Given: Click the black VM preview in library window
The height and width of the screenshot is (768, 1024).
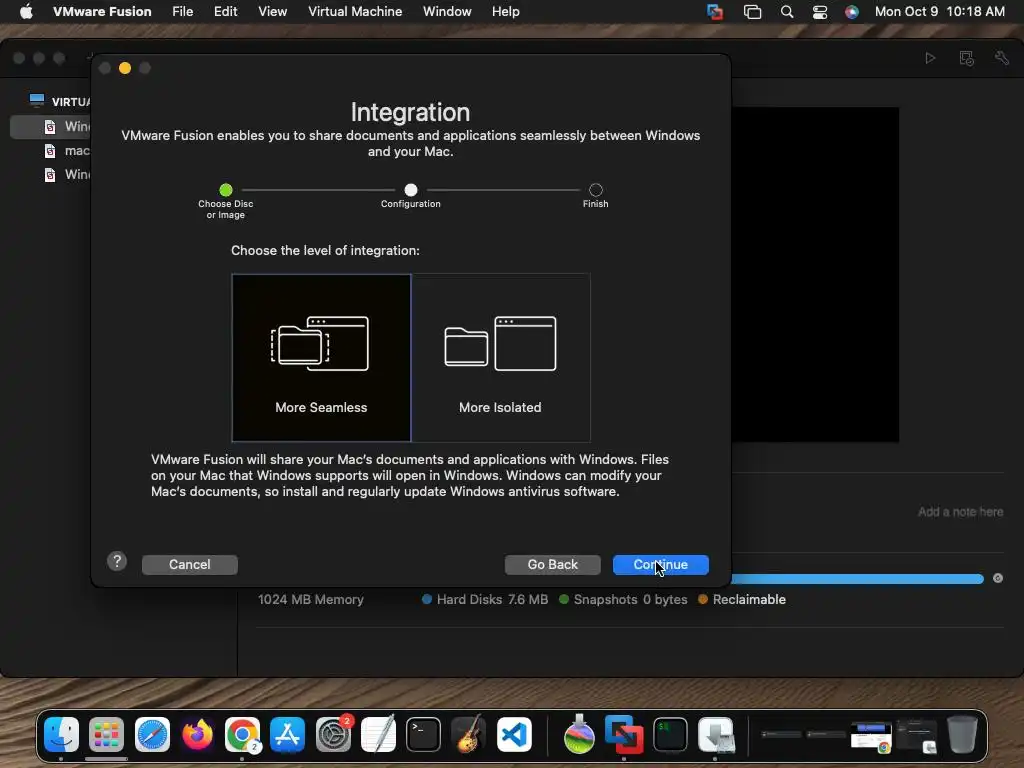Looking at the screenshot, I should click(815, 275).
